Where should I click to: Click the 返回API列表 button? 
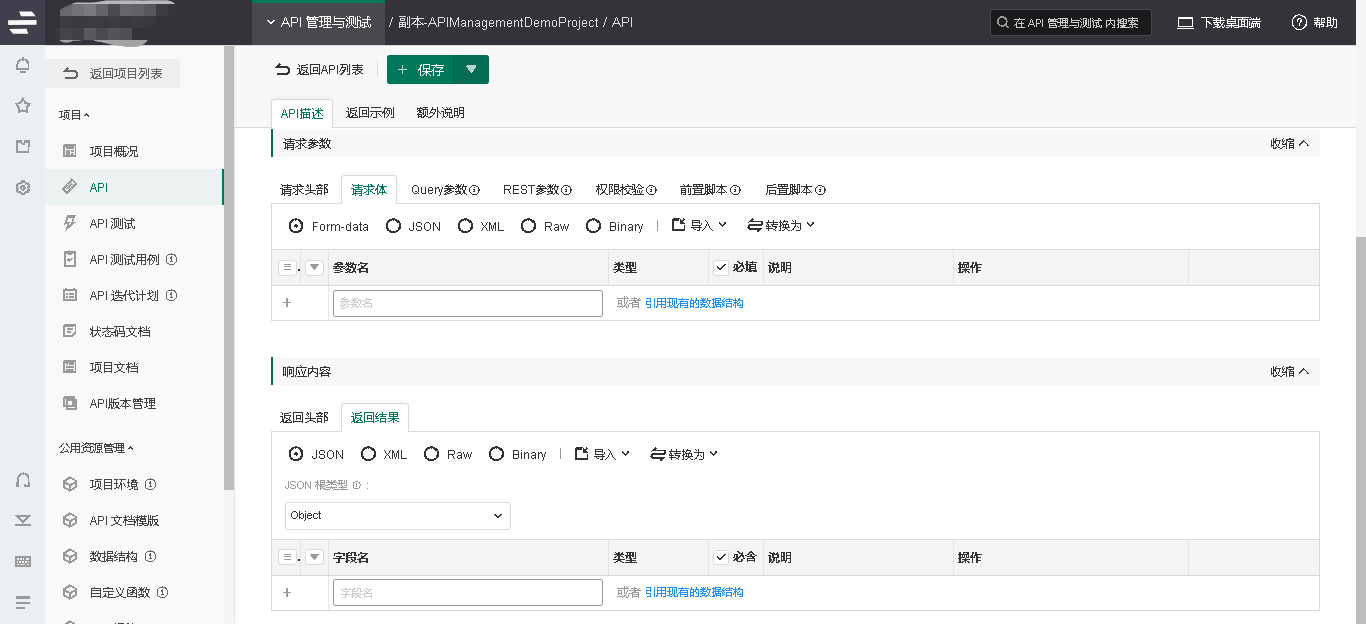pos(319,70)
